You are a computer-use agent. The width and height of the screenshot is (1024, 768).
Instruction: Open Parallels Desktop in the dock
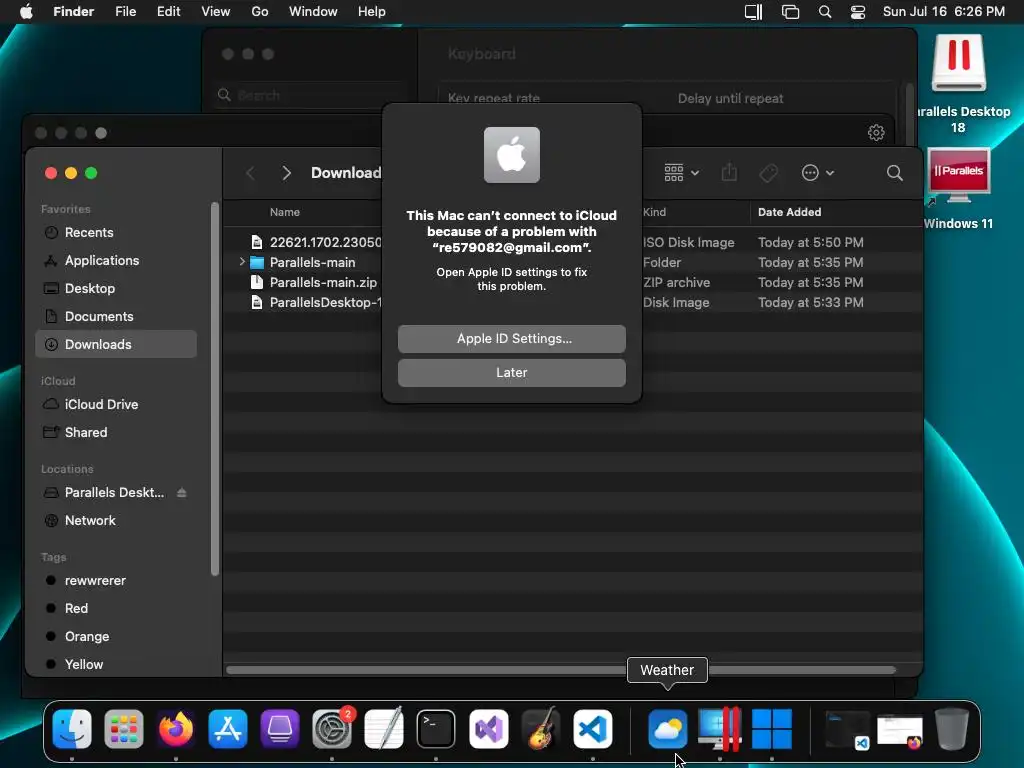[720, 728]
